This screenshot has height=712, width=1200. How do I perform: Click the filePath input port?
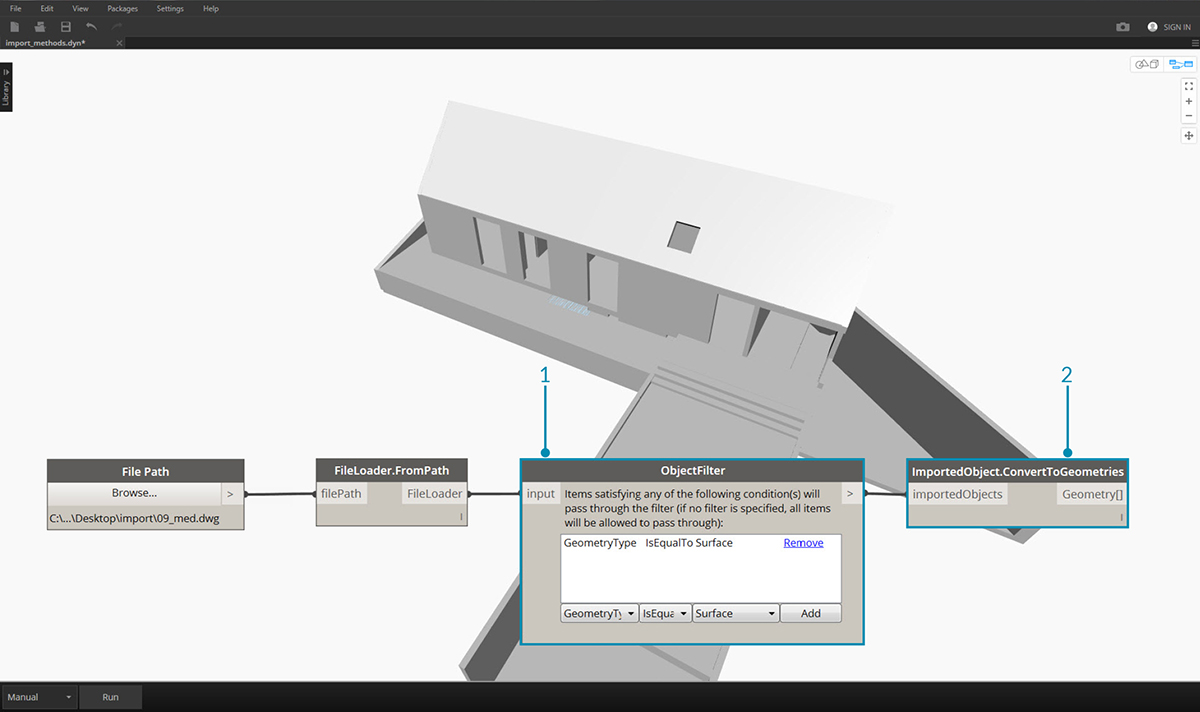(x=341, y=493)
